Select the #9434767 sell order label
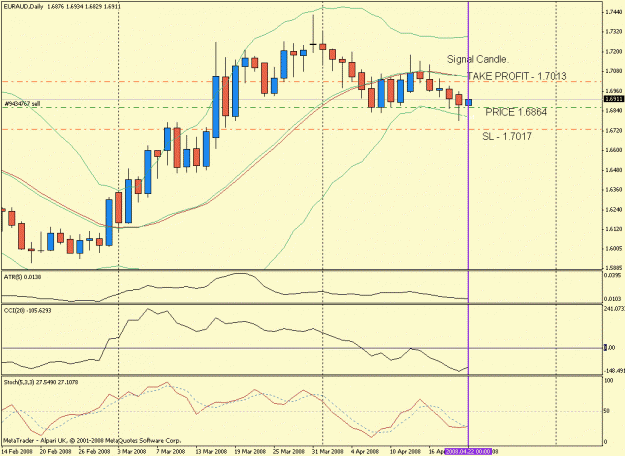Screen dimensions: 625x456 click(22, 104)
